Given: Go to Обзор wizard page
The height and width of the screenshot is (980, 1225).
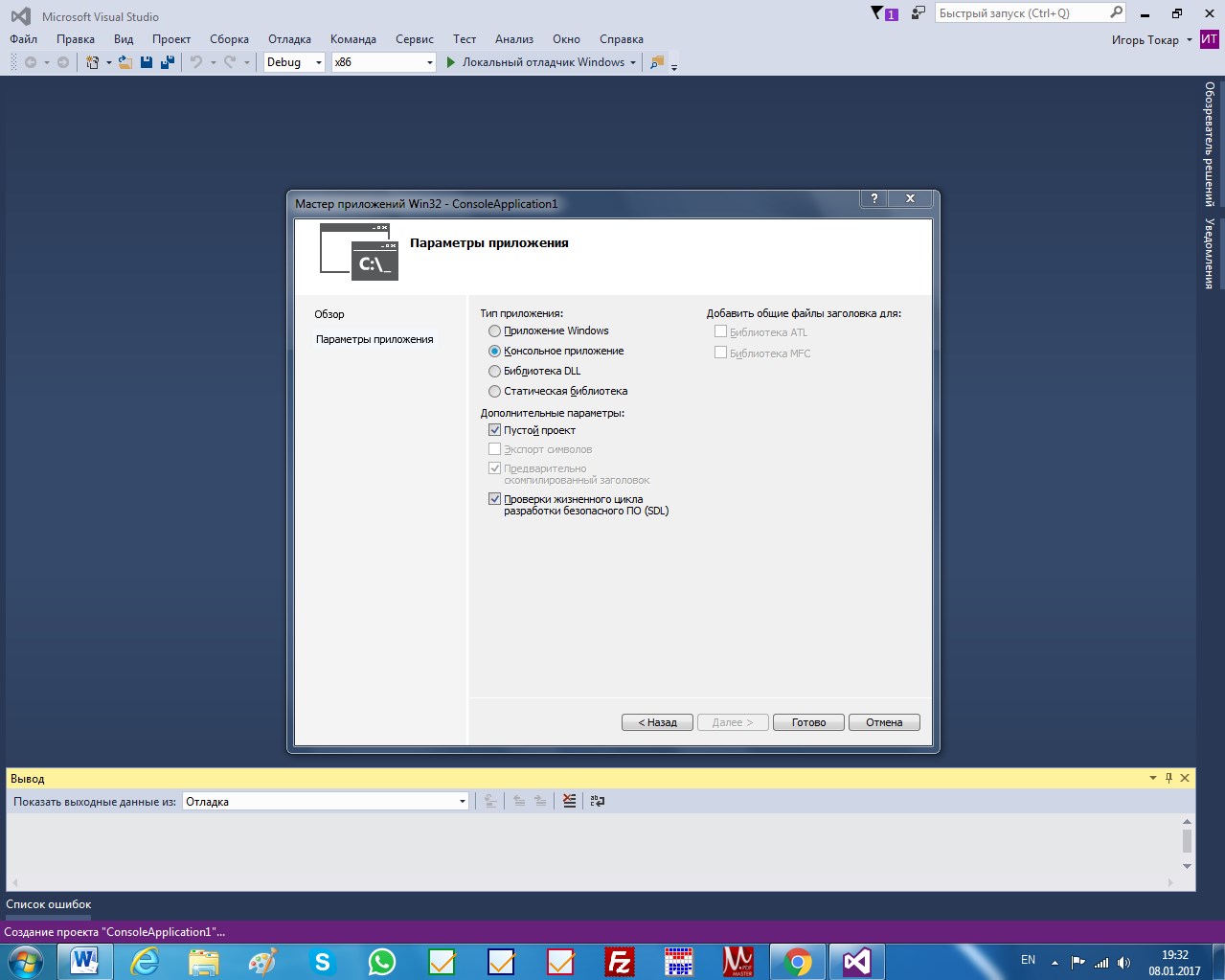Looking at the screenshot, I should tap(329, 314).
